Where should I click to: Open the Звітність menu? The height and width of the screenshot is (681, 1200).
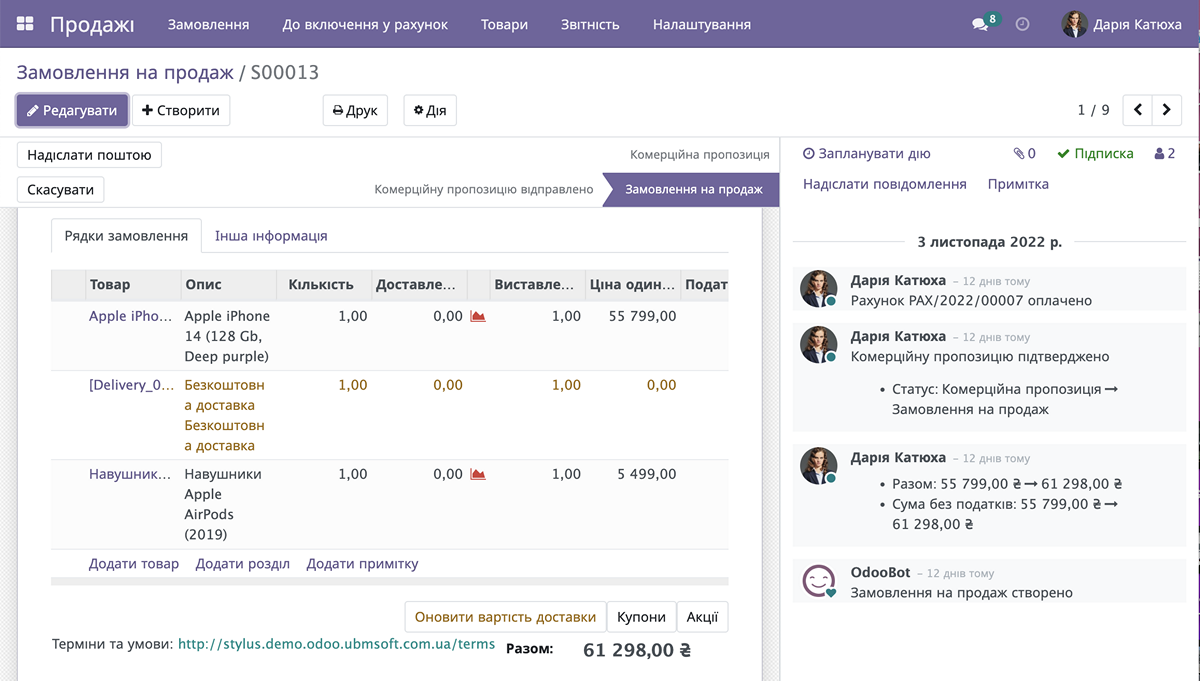[x=589, y=24]
